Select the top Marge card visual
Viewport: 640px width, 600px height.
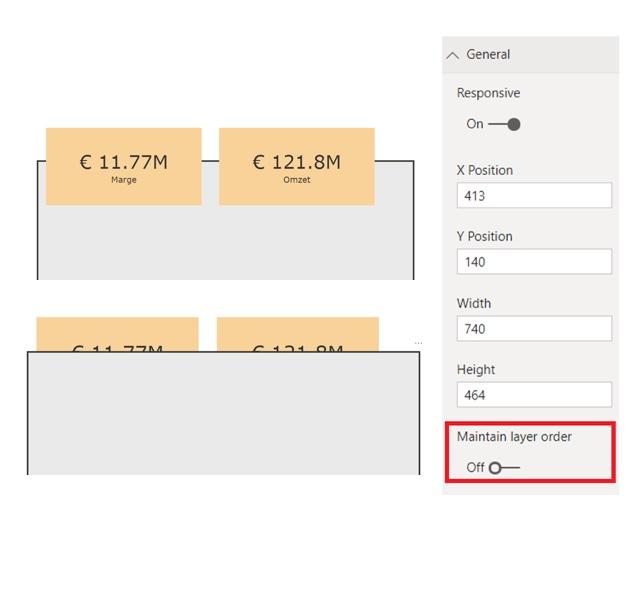pos(123,166)
